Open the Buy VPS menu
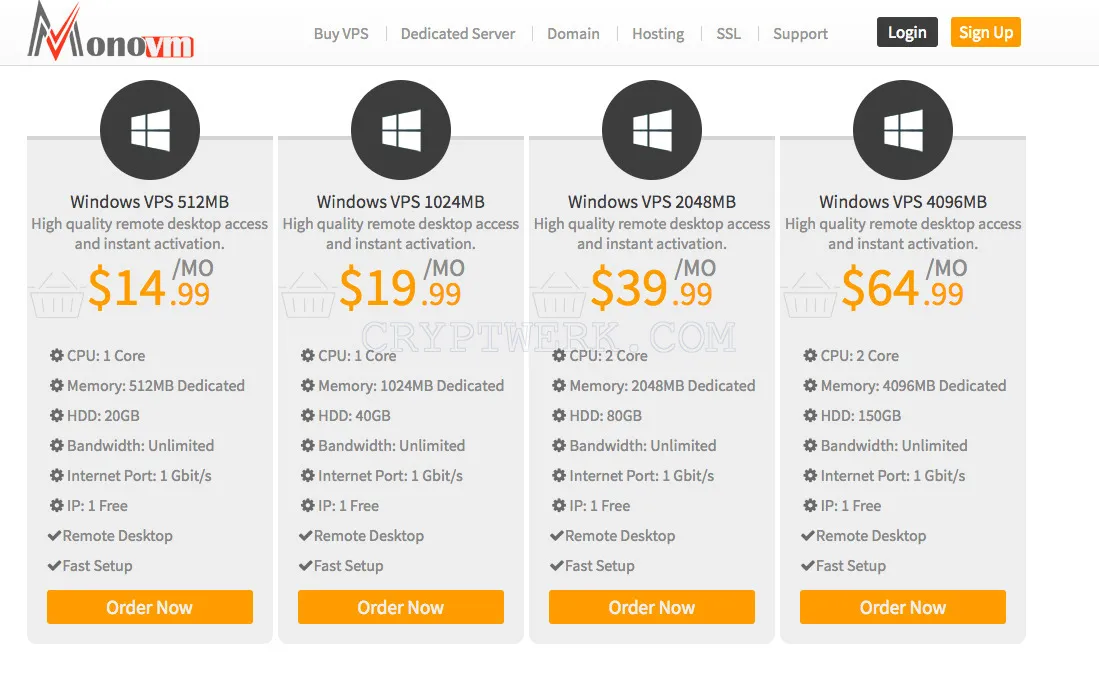This screenshot has width=1099, height=675. 341,34
